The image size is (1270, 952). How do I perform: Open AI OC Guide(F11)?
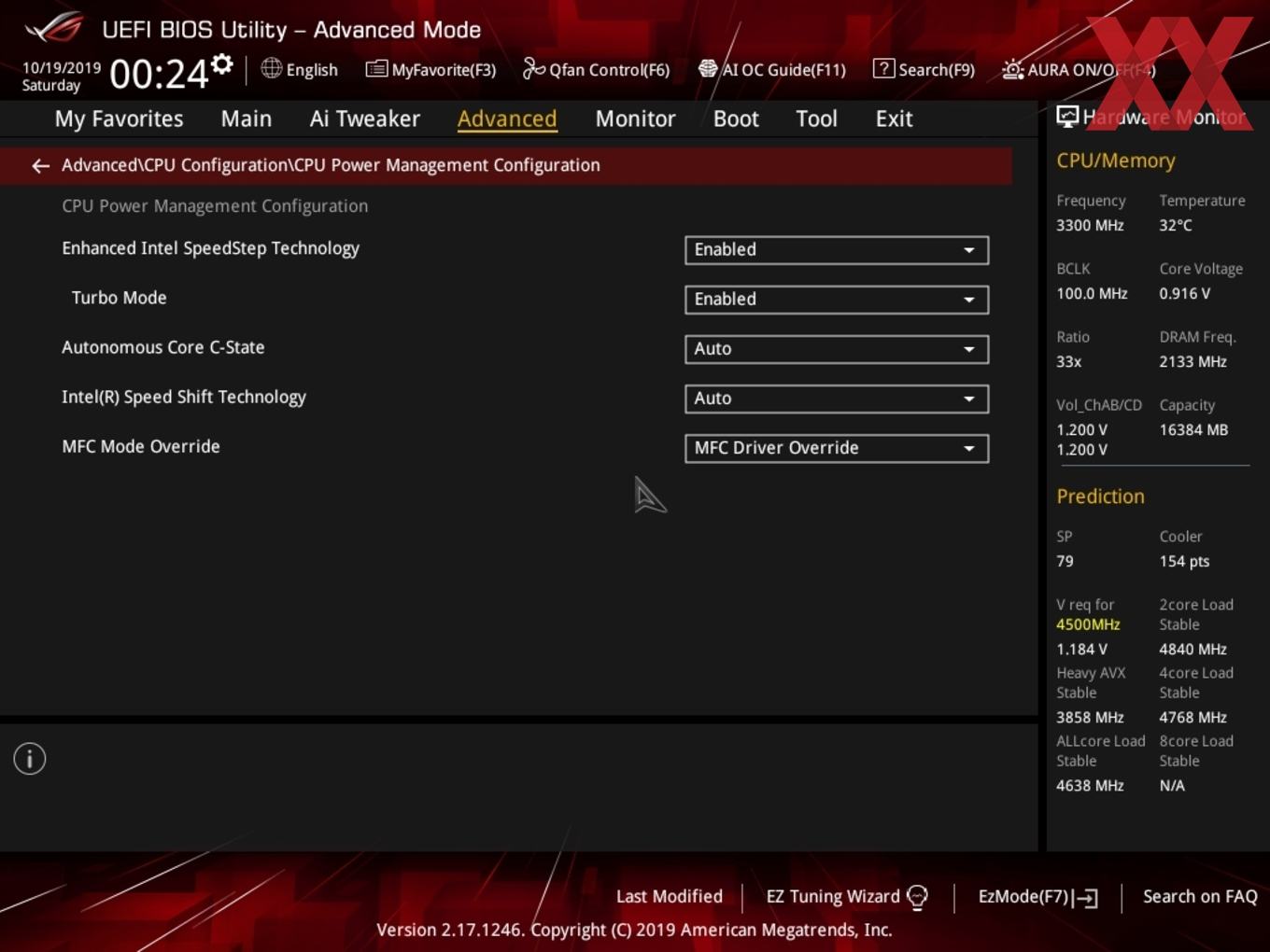[x=771, y=70]
